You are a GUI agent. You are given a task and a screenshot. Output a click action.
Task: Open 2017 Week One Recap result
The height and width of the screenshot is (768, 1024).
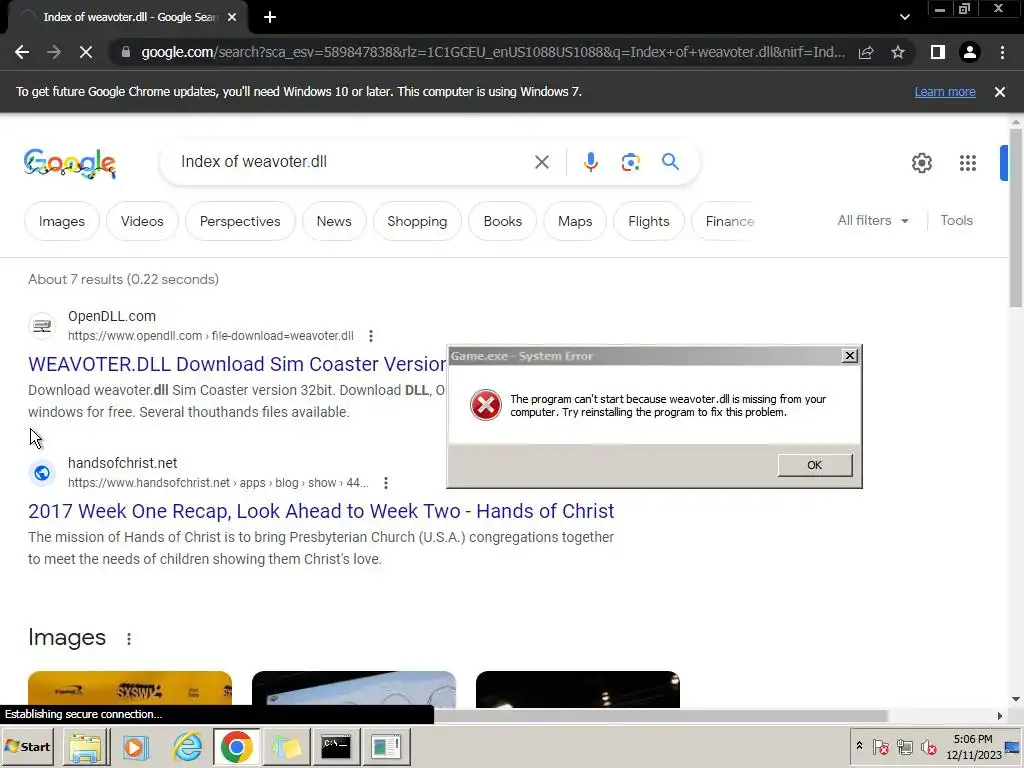point(321,511)
